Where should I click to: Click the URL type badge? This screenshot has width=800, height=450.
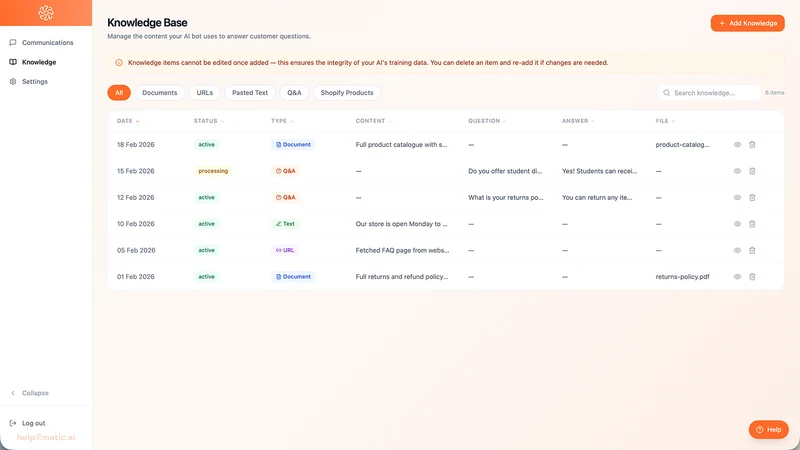tap(285, 251)
